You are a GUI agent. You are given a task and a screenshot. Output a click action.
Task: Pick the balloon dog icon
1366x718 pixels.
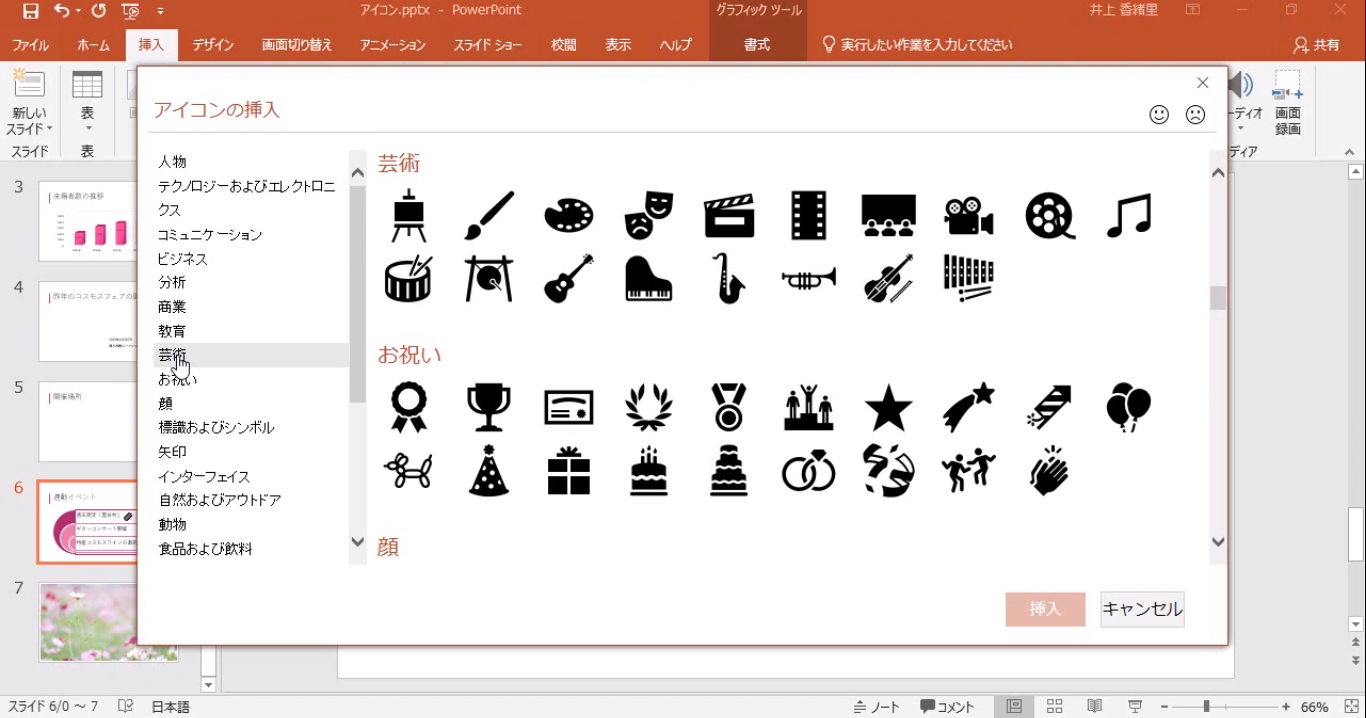pyautogui.click(x=408, y=471)
